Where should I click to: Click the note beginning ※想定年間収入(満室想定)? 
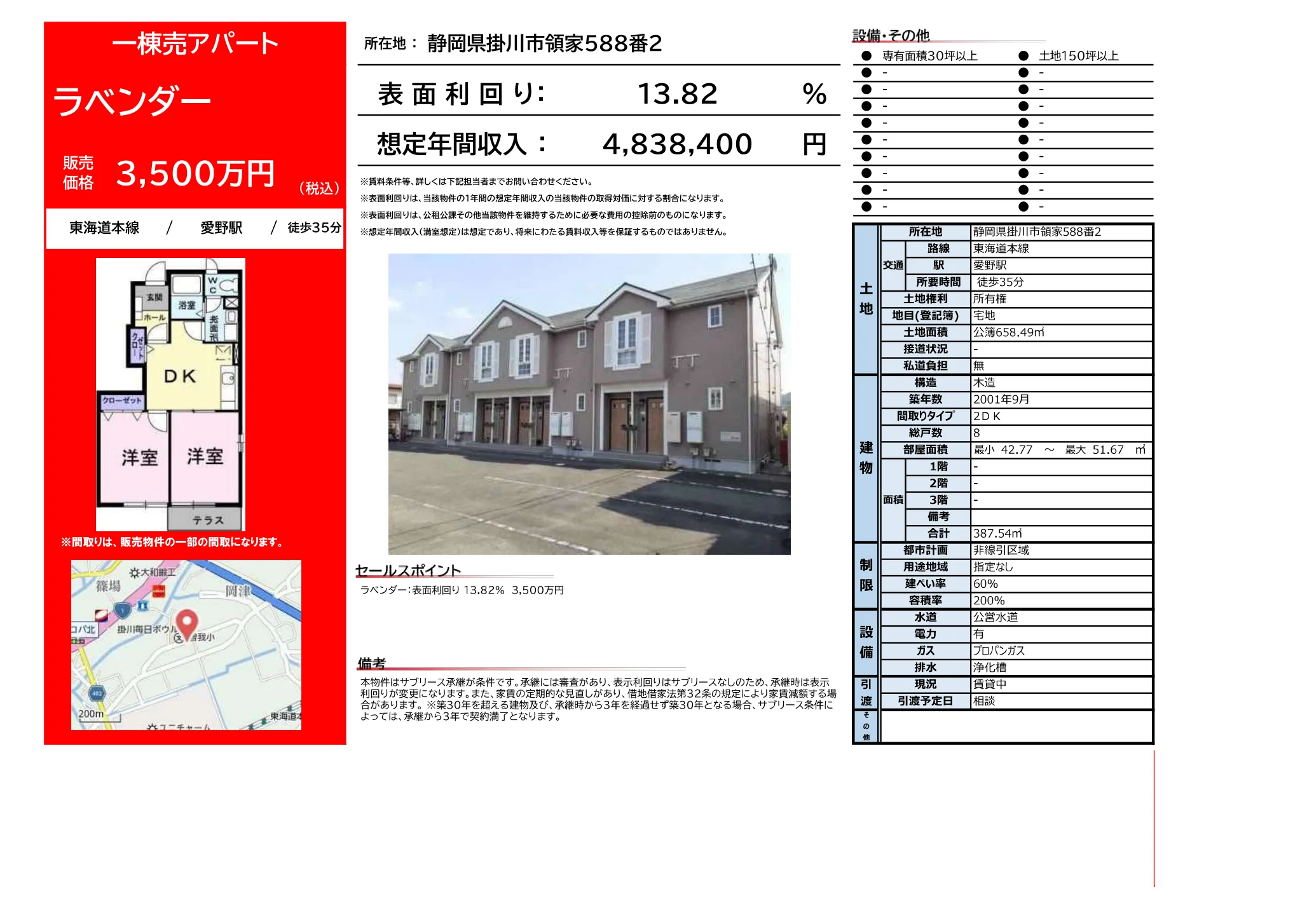pos(544,232)
